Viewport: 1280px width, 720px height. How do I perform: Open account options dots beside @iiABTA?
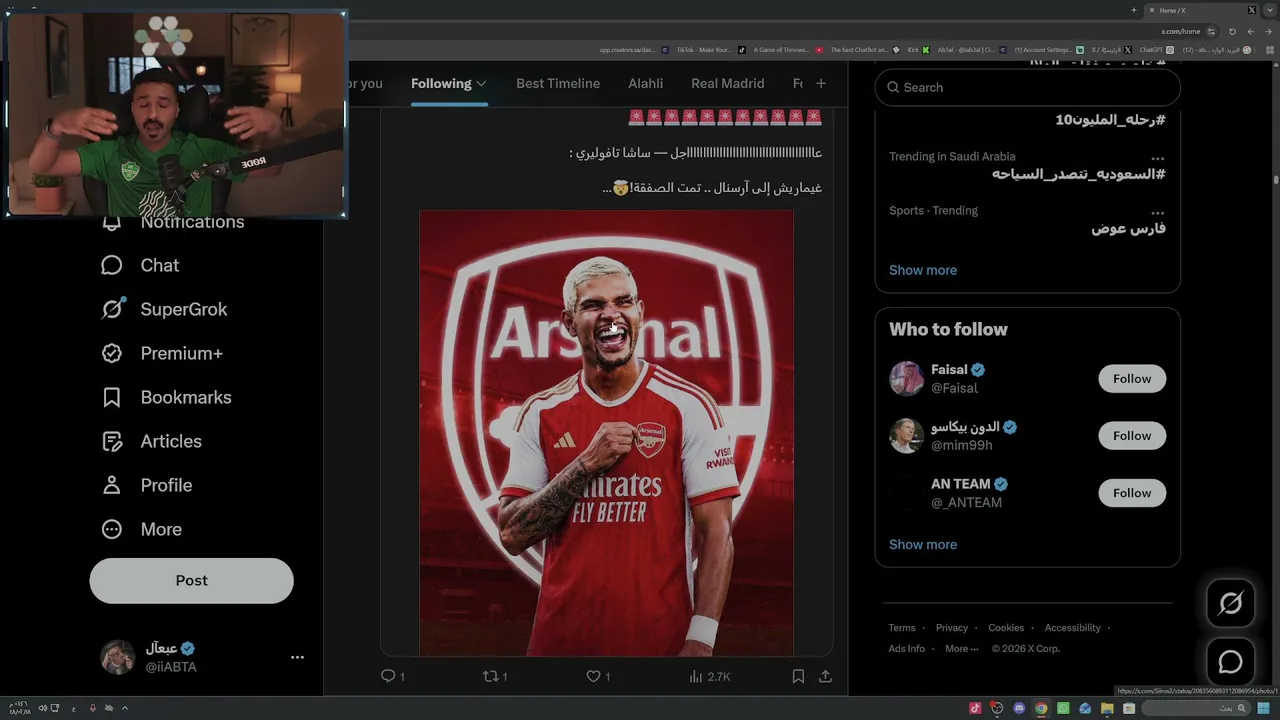click(297, 657)
